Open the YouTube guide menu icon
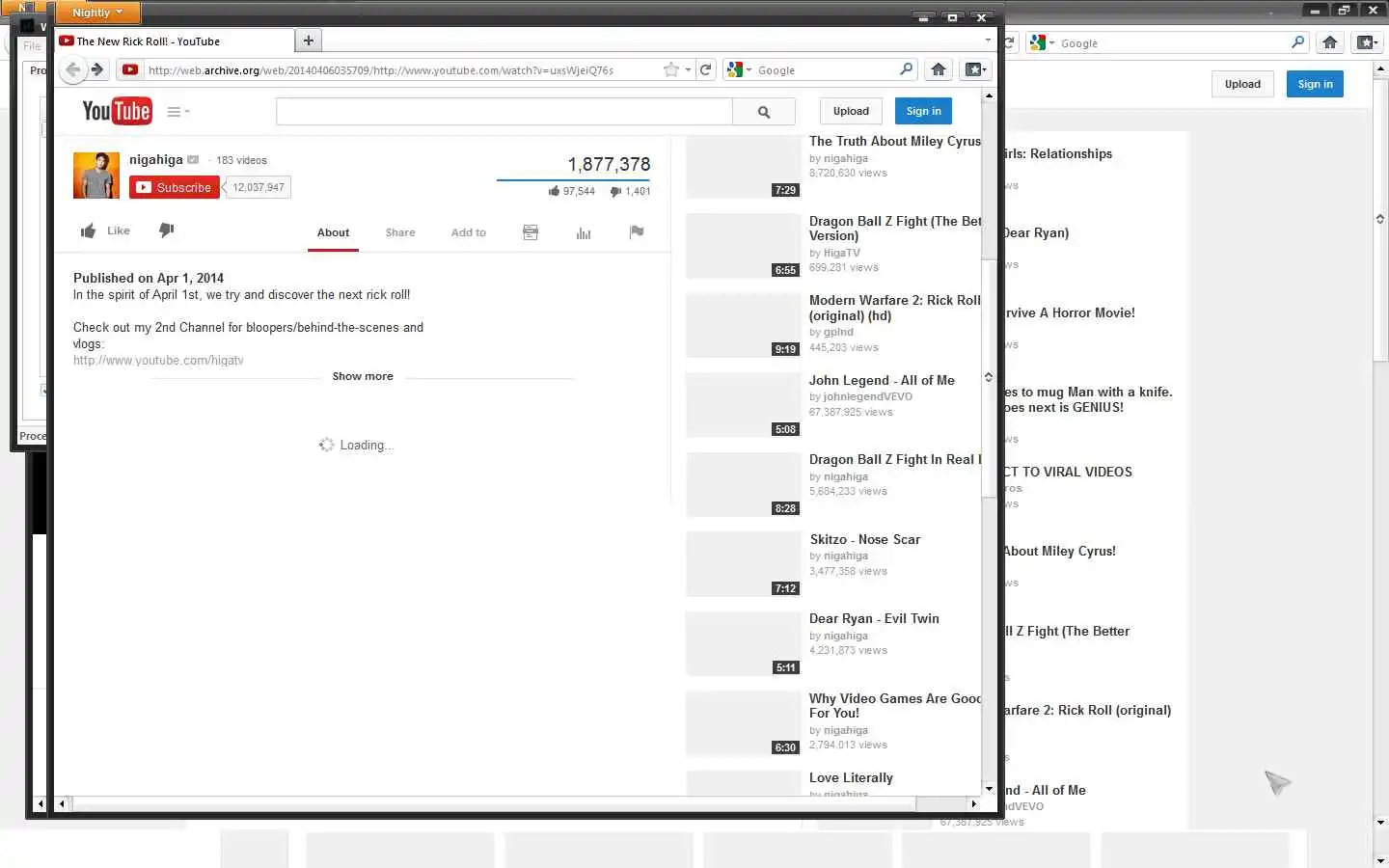Viewport: 1389px width, 868px height. click(177, 111)
